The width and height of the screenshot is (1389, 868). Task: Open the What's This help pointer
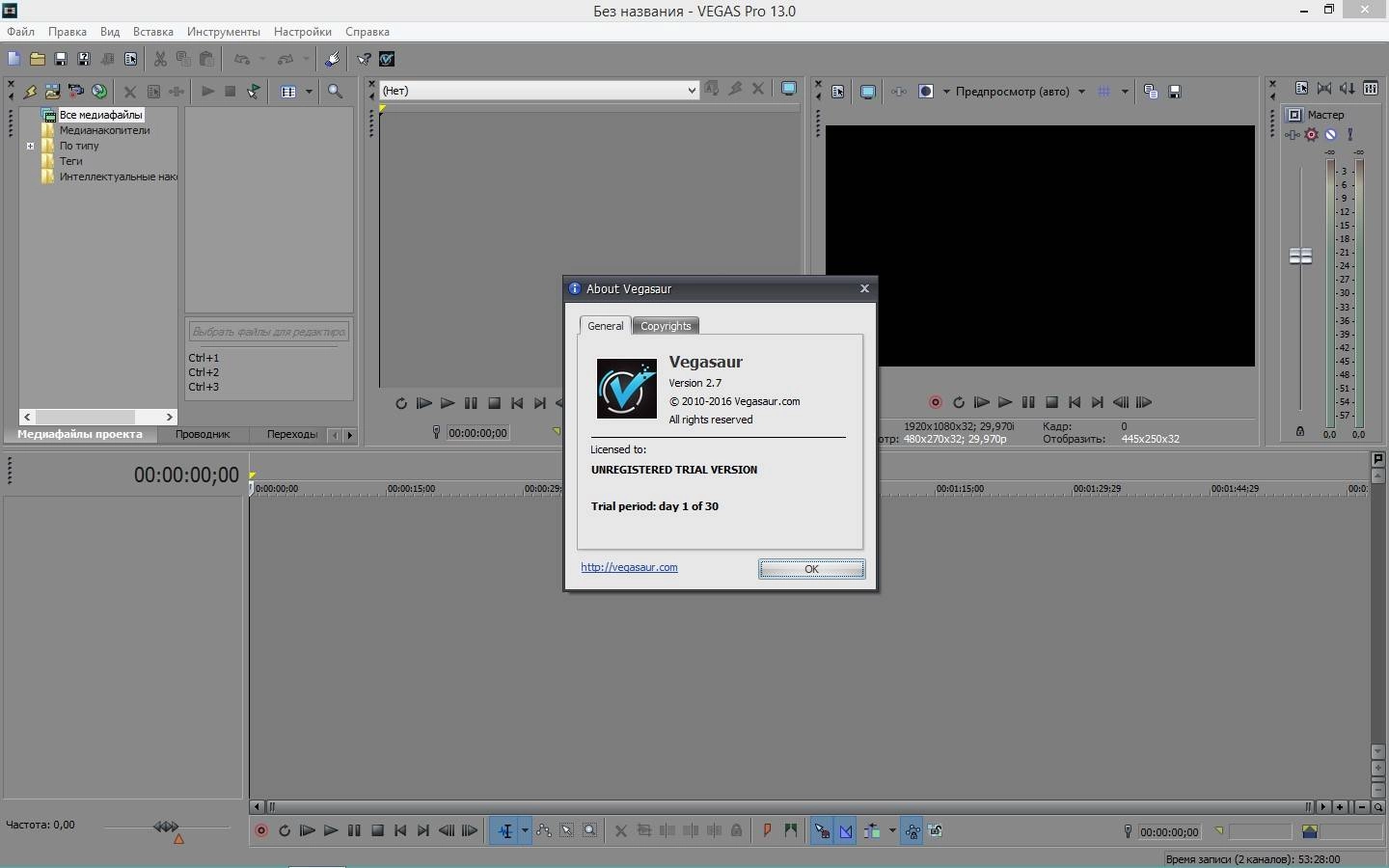[364, 59]
